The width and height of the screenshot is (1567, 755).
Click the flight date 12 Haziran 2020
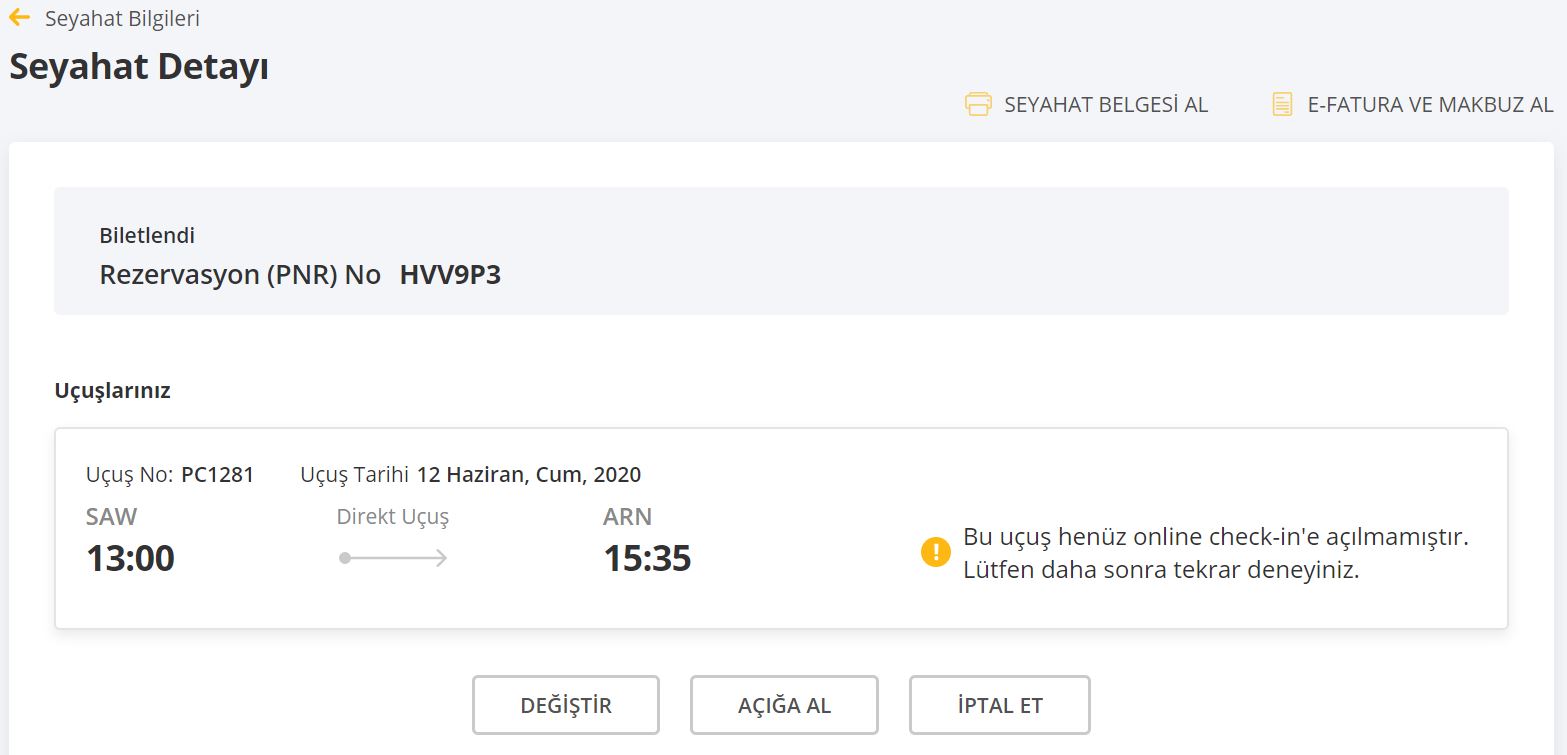[529, 475]
